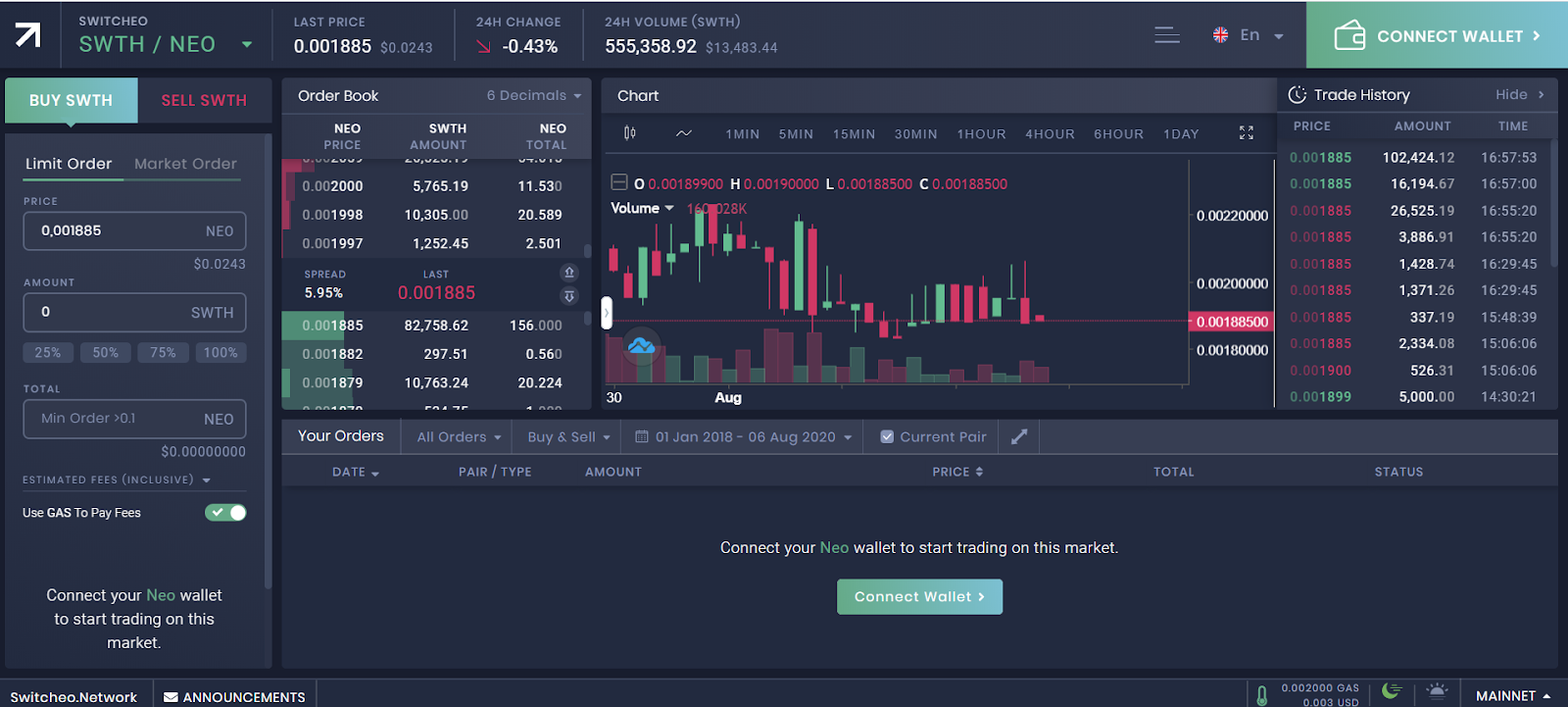Click the announcements envelope icon

coord(171,697)
